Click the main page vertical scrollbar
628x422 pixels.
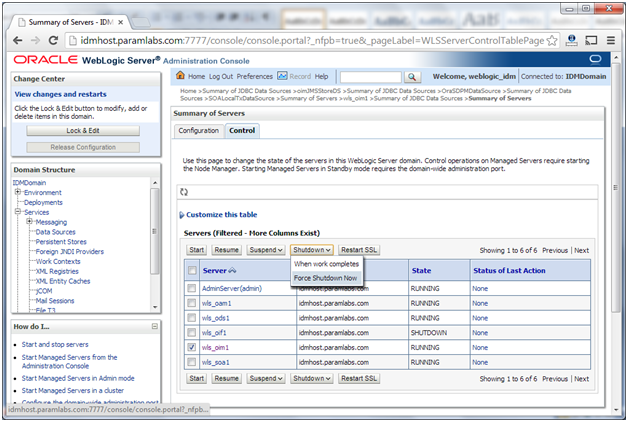click(616, 187)
